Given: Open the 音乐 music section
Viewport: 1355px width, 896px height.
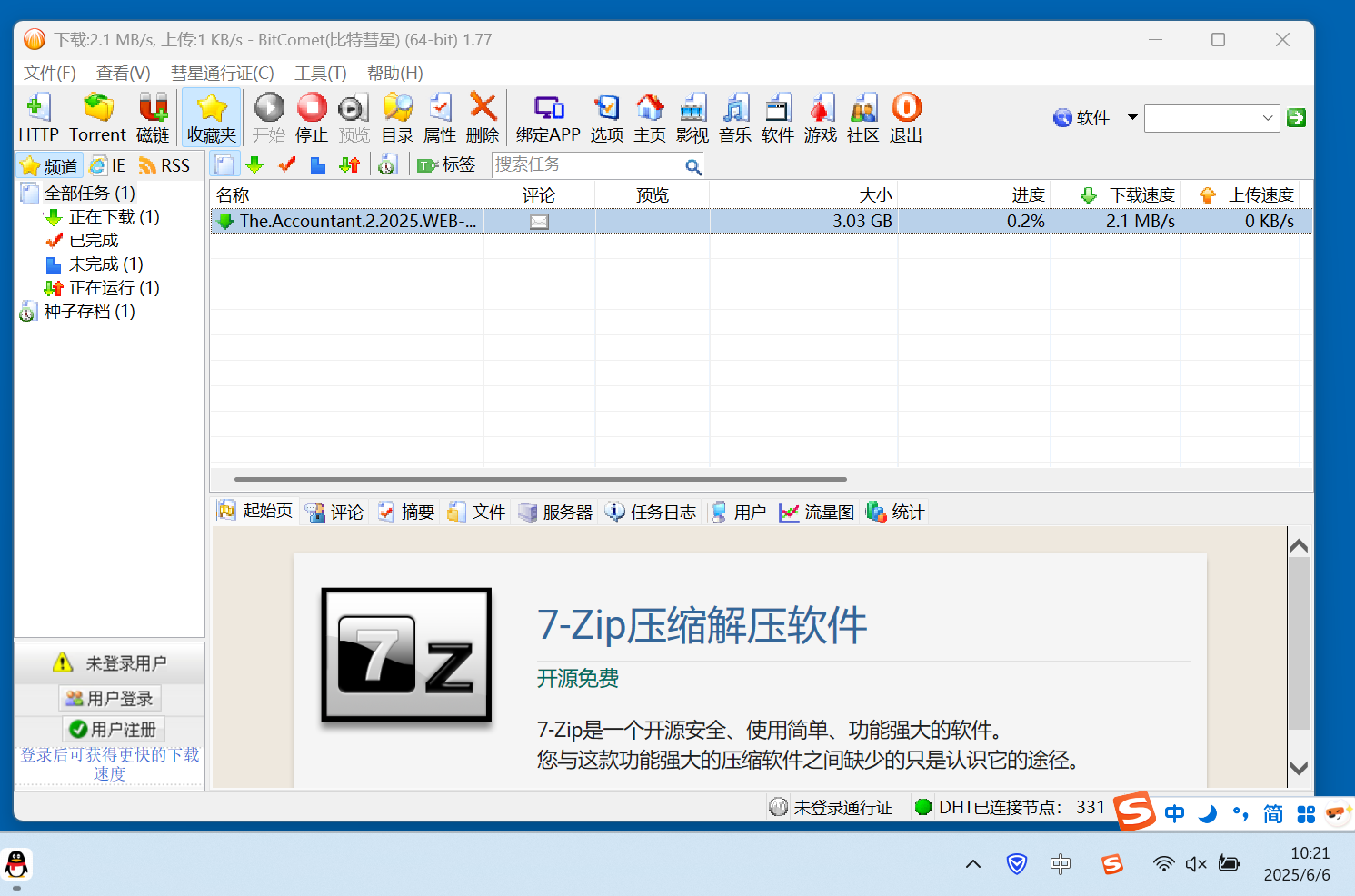Looking at the screenshot, I should [735, 117].
